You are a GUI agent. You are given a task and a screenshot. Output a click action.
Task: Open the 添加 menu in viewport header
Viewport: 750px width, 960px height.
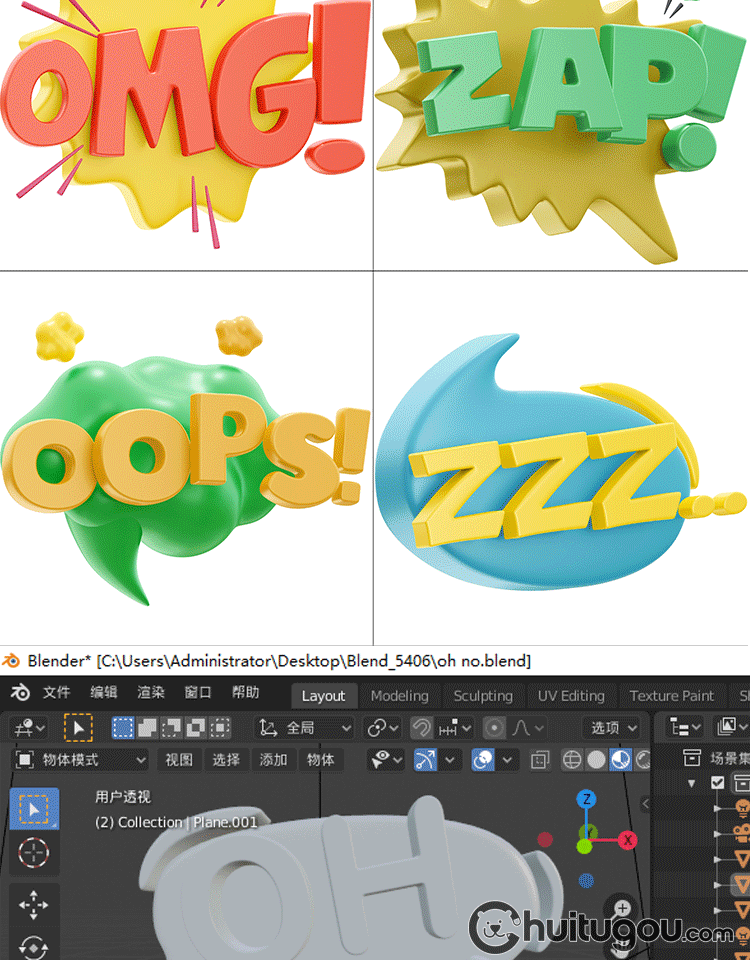(x=273, y=760)
